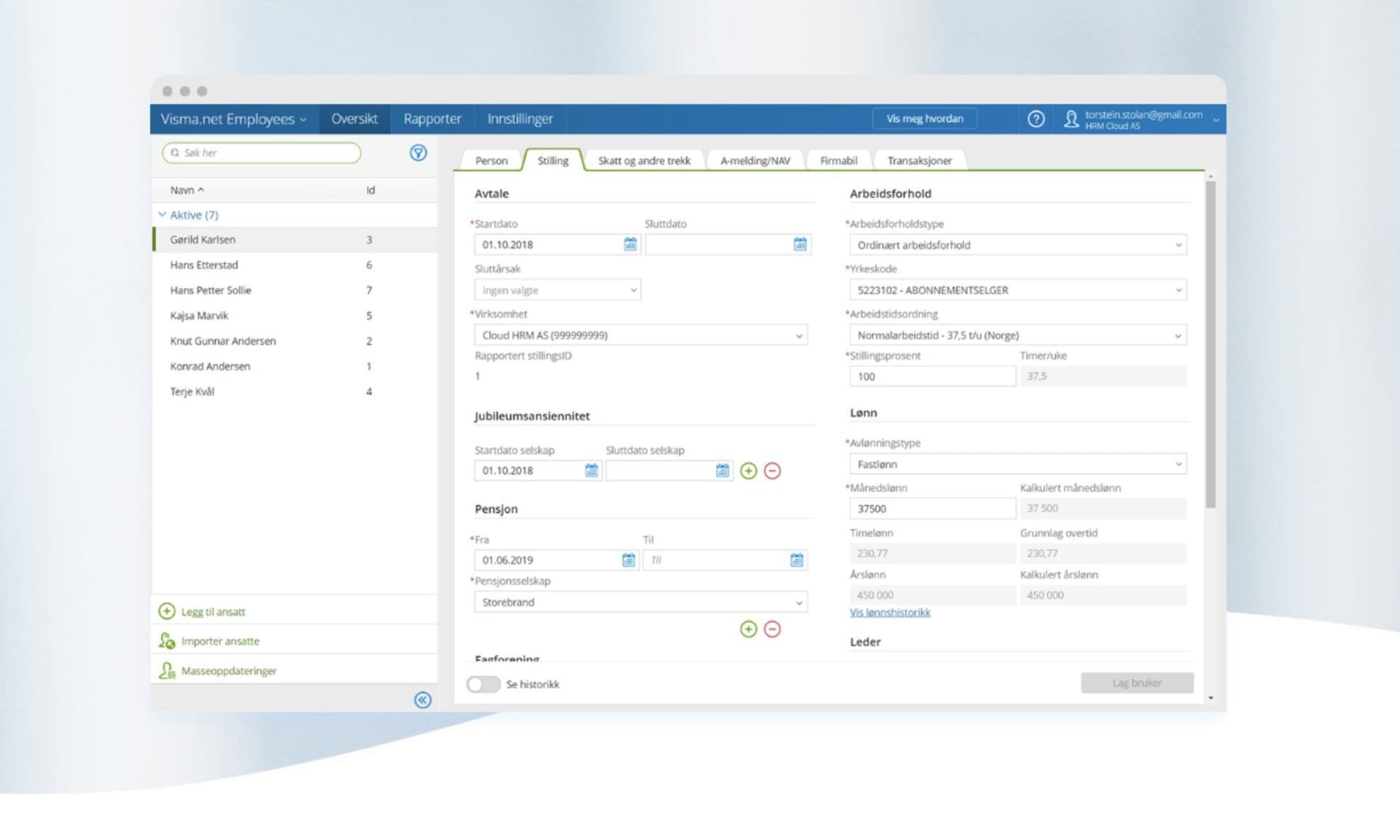
Task: Toggle the Se historikk switch
Action: coord(483,684)
